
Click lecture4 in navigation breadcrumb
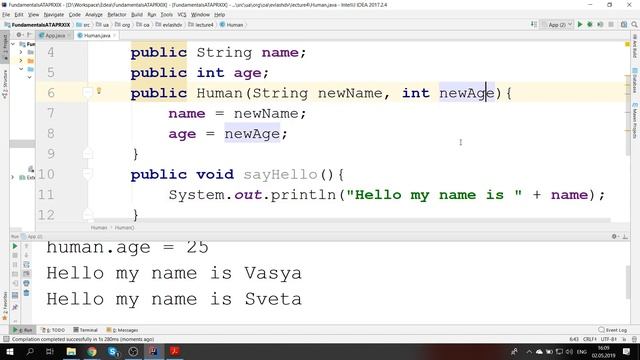[x=202, y=25]
